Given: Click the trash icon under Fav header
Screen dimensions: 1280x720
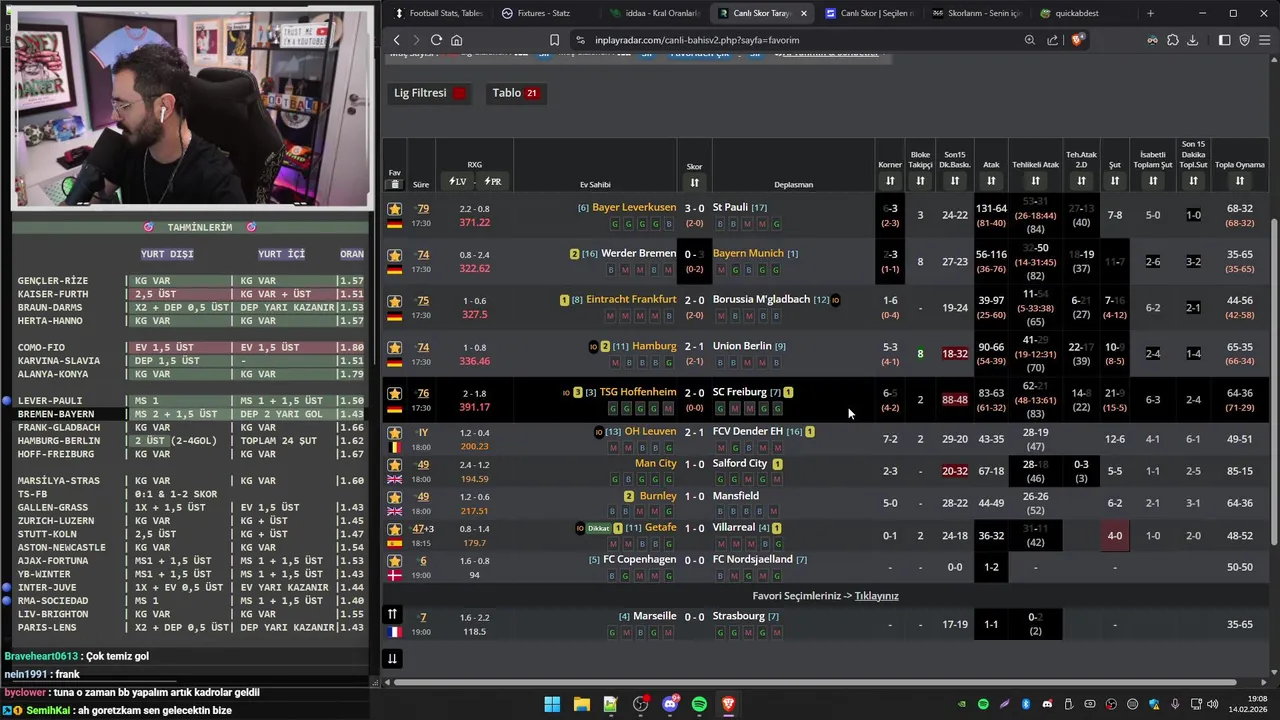Looking at the screenshot, I should pos(395,184).
